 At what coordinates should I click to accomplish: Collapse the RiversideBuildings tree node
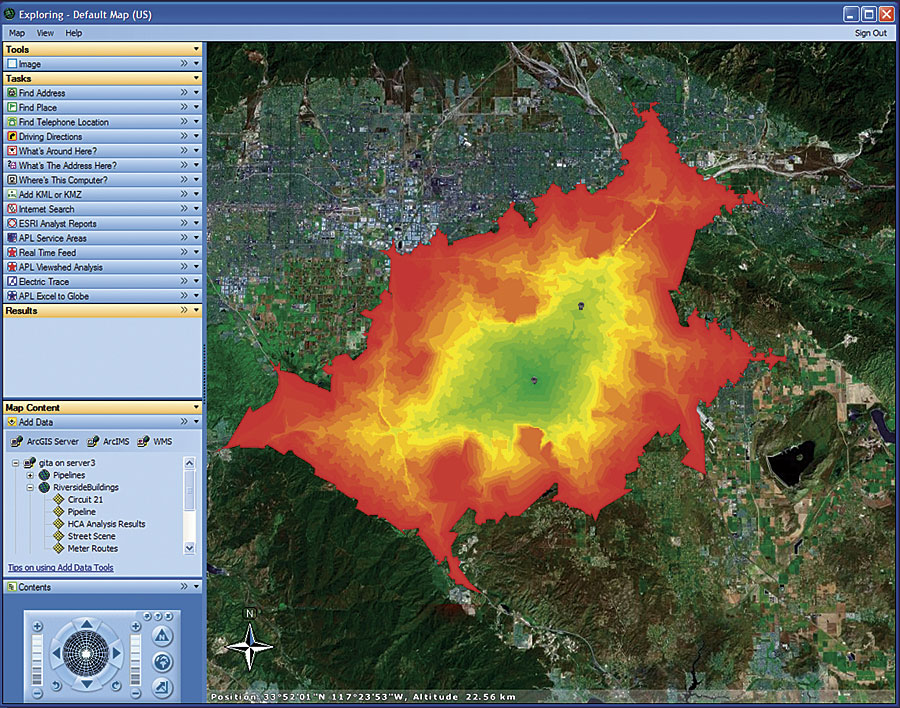pyautogui.click(x=30, y=487)
